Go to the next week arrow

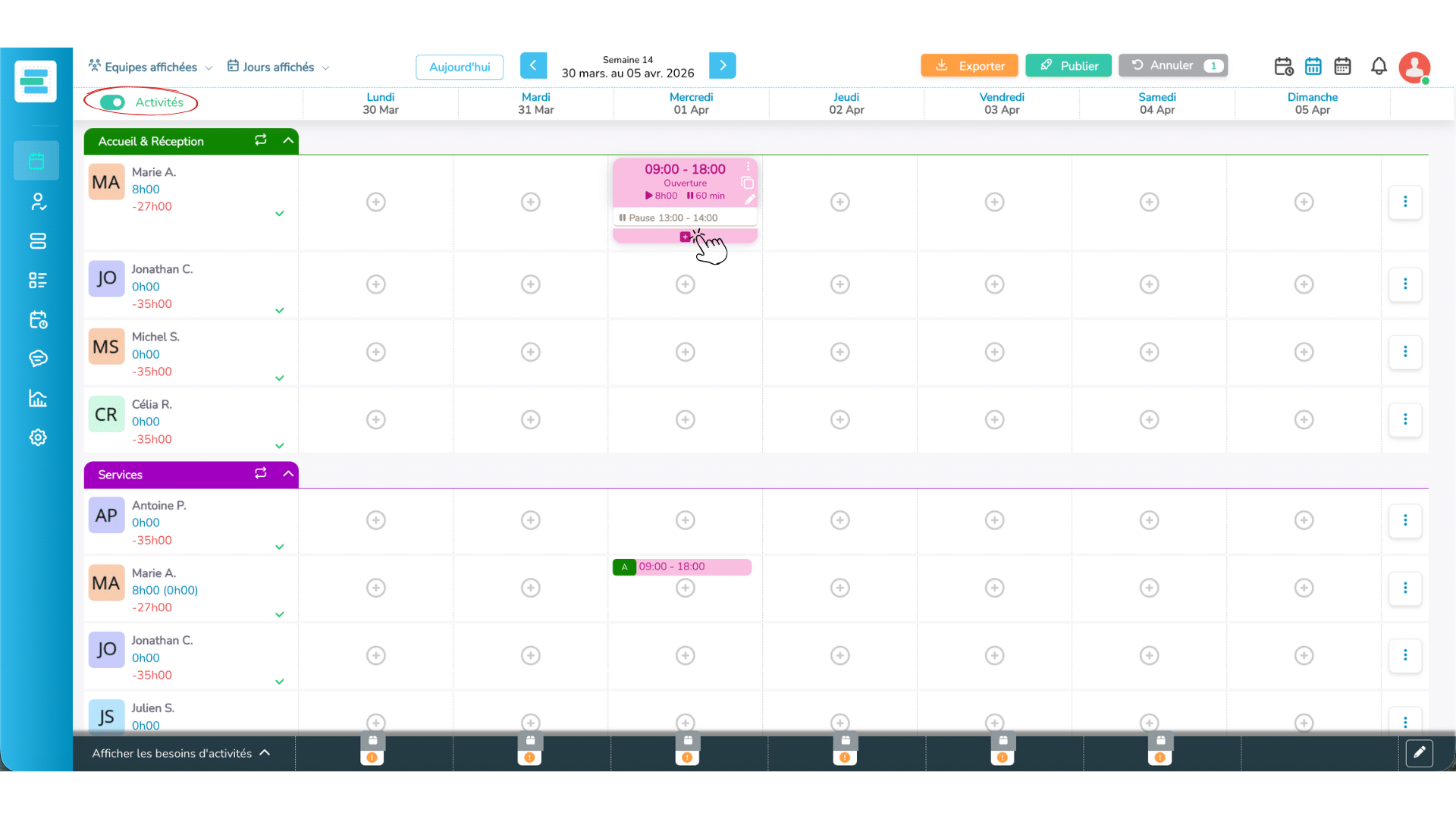tap(723, 65)
